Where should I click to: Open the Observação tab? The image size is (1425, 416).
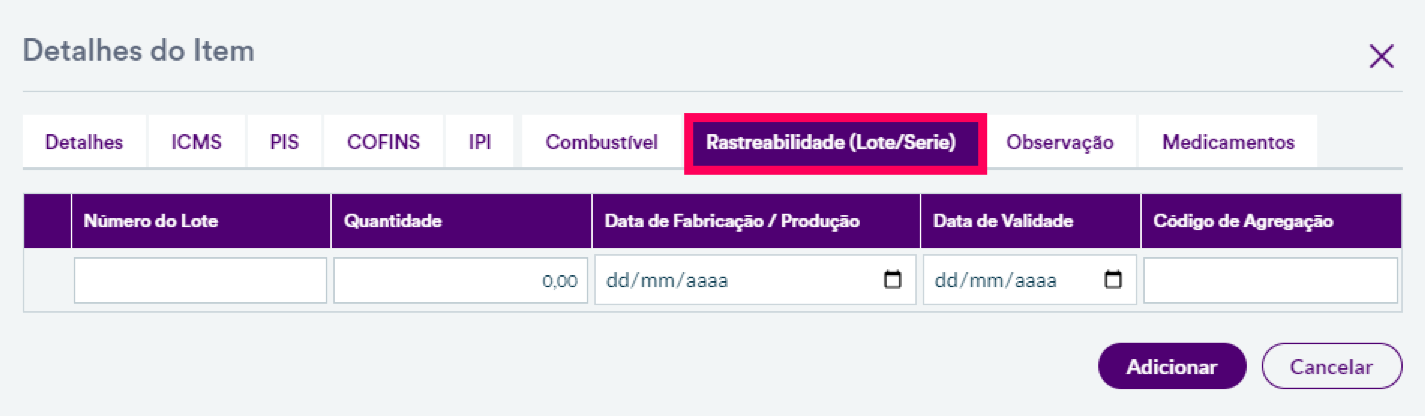click(x=1059, y=142)
